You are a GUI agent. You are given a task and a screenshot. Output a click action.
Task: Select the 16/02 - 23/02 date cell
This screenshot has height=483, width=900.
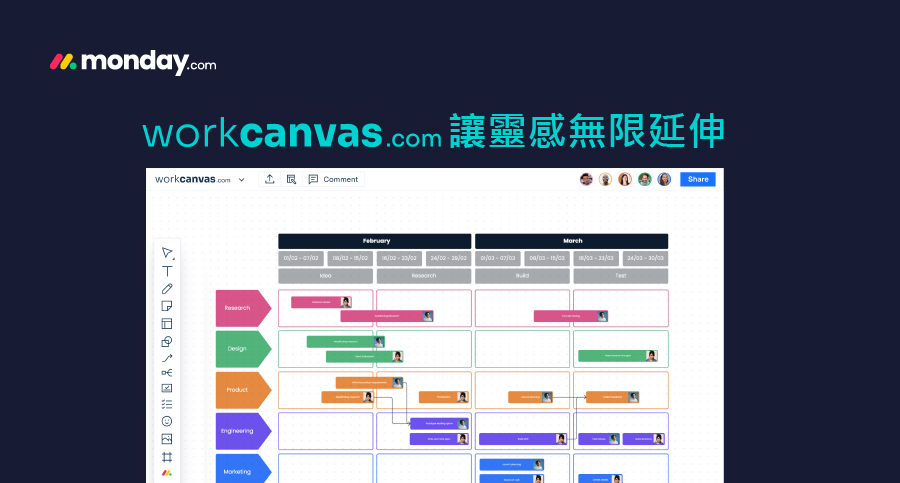tap(399, 258)
